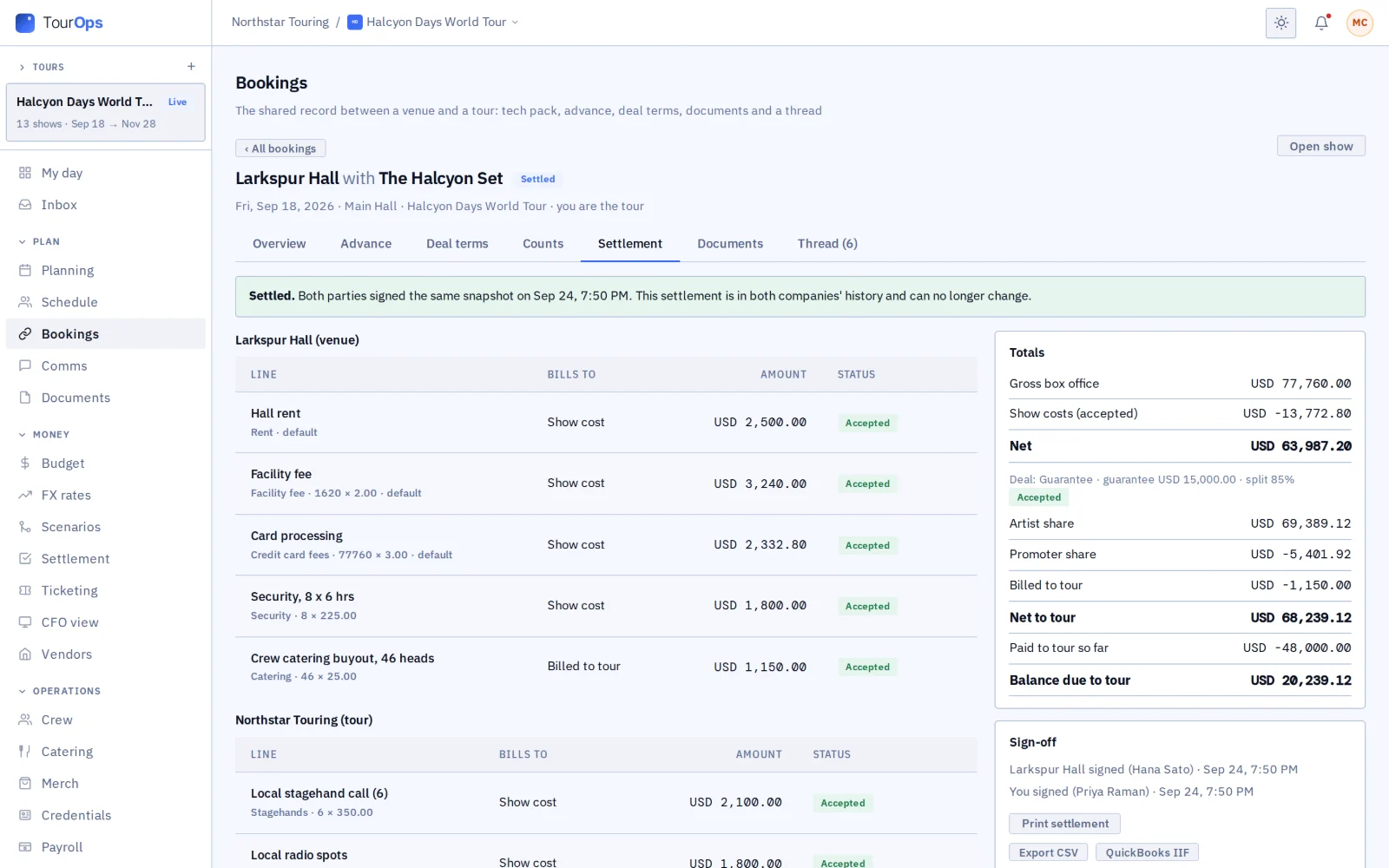Collapse the Money section
The image size is (1389, 868).
pyautogui.click(x=44, y=435)
